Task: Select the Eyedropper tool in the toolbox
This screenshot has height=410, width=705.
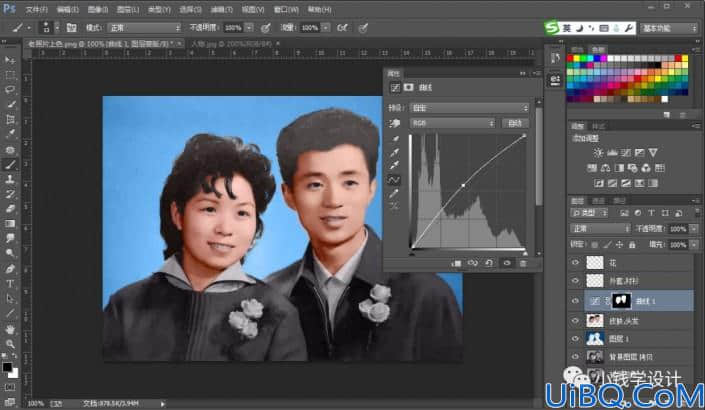Action: point(9,134)
